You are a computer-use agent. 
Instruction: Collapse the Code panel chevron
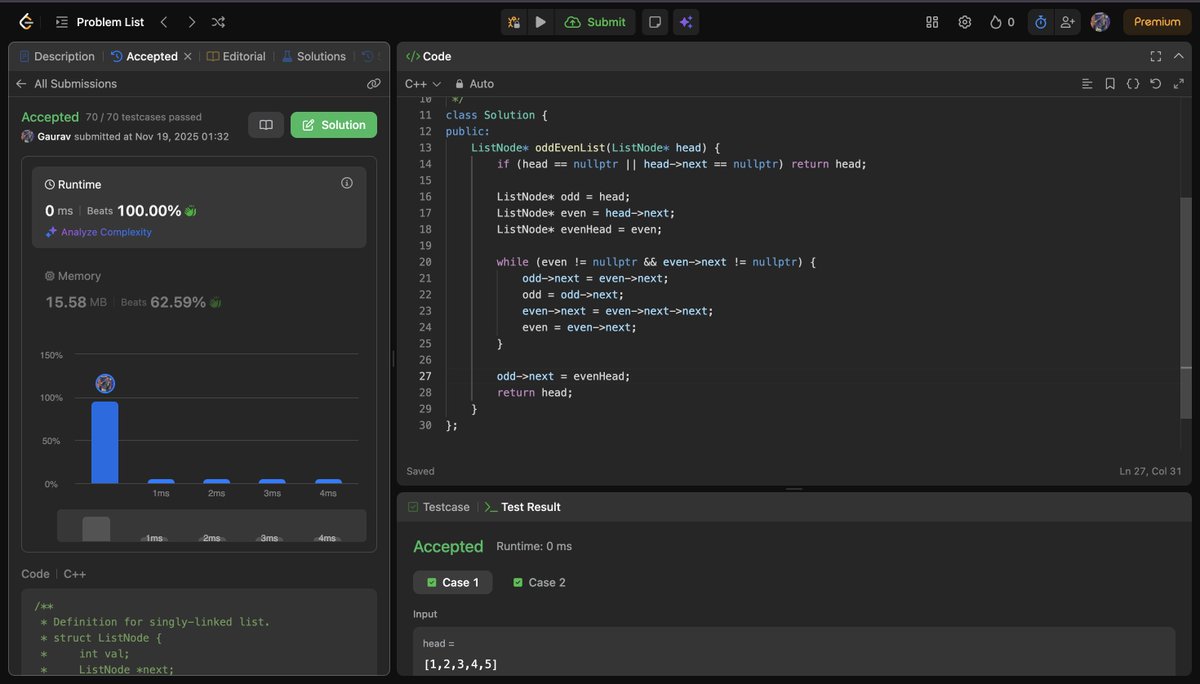(x=1180, y=57)
